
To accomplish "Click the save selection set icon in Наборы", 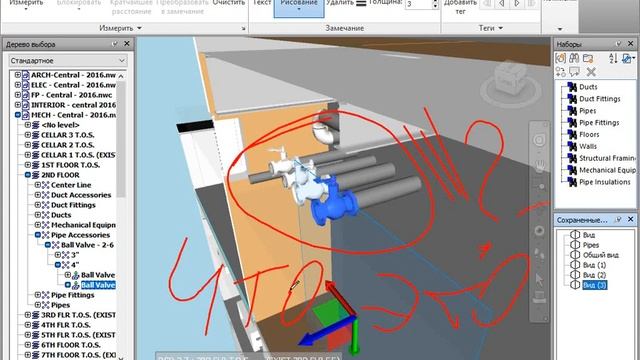I will pyautogui.click(x=561, y=58).
